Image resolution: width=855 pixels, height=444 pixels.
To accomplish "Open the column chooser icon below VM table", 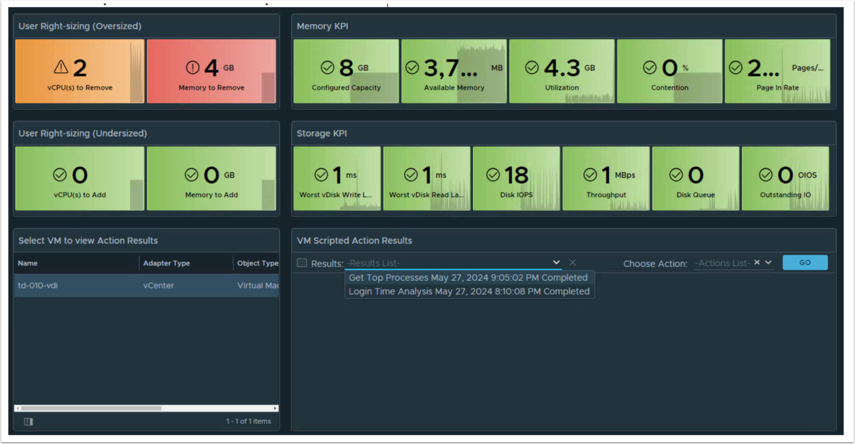I will (x=28, y=421).
